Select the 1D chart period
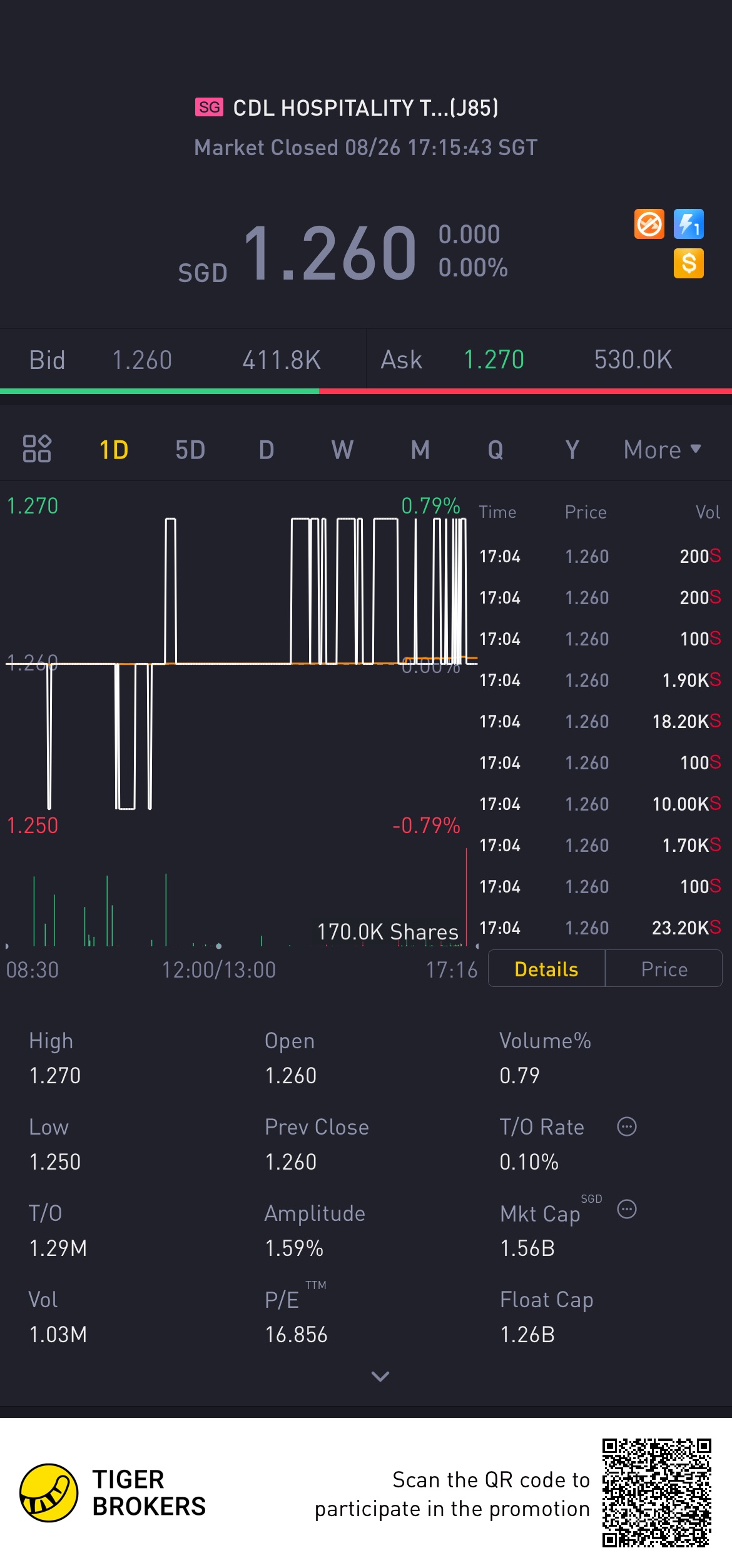 click(114, 450)
